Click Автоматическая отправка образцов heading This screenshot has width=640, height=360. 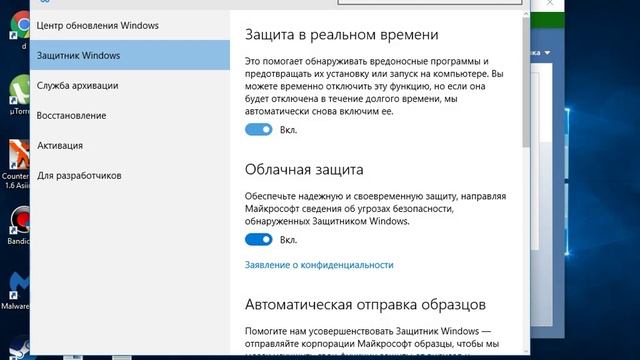point(365,304)
